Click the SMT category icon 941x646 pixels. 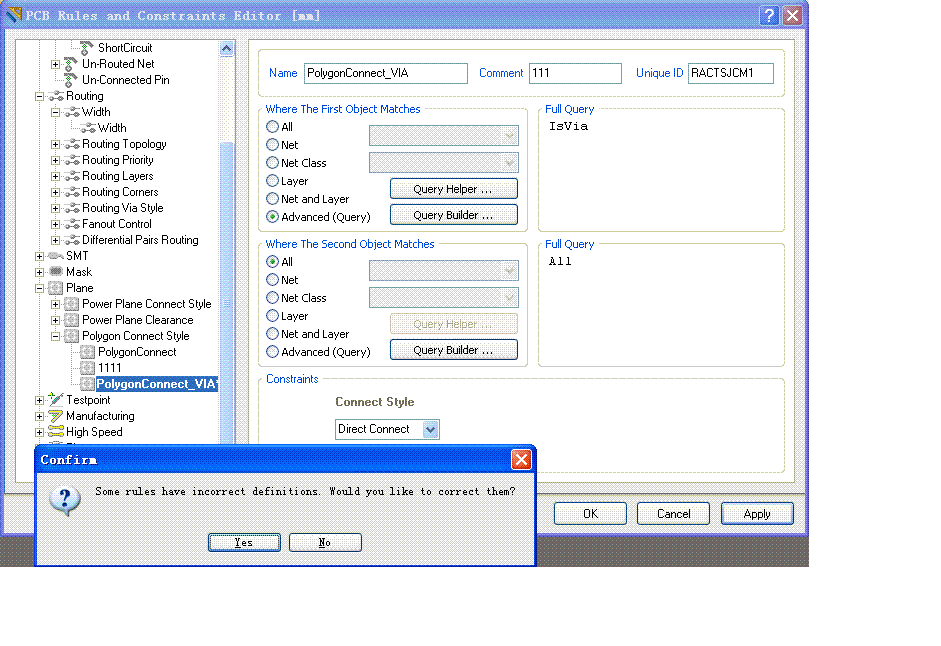[x=56, y=256]
